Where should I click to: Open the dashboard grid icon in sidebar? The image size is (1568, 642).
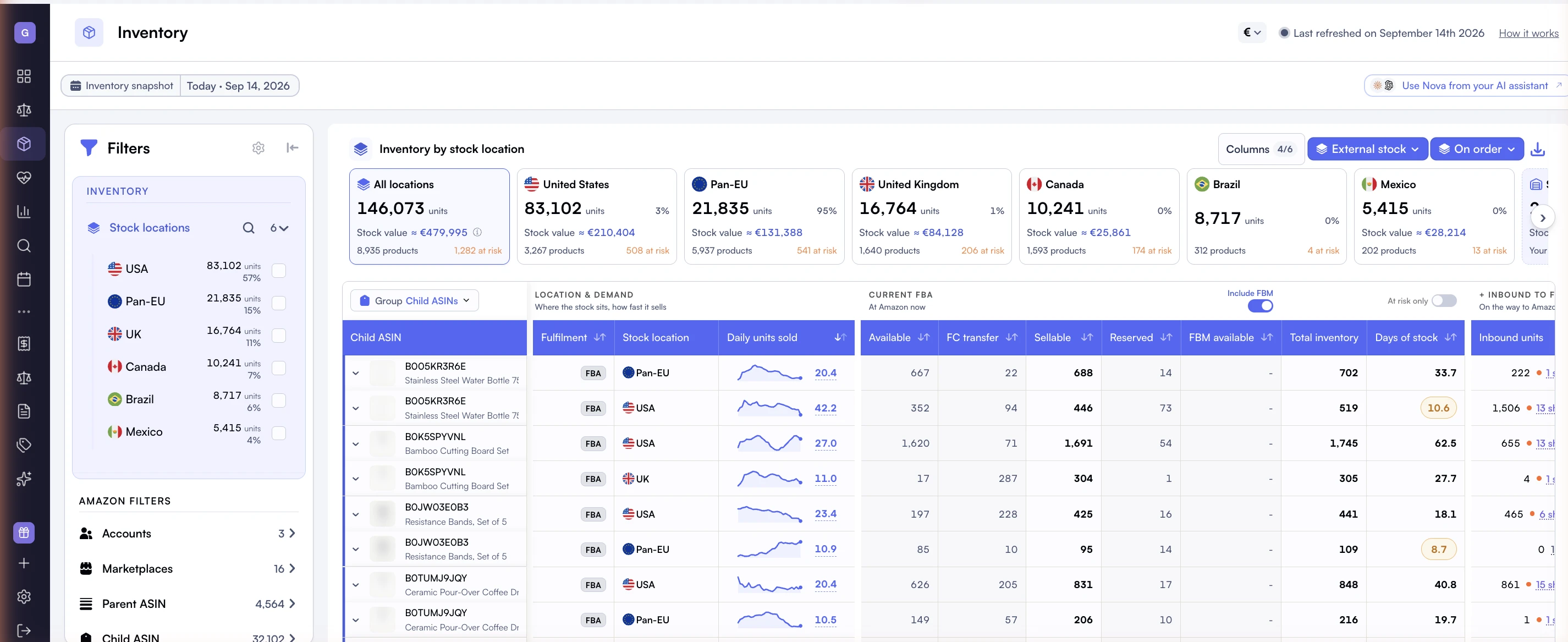tap(24, 76)
